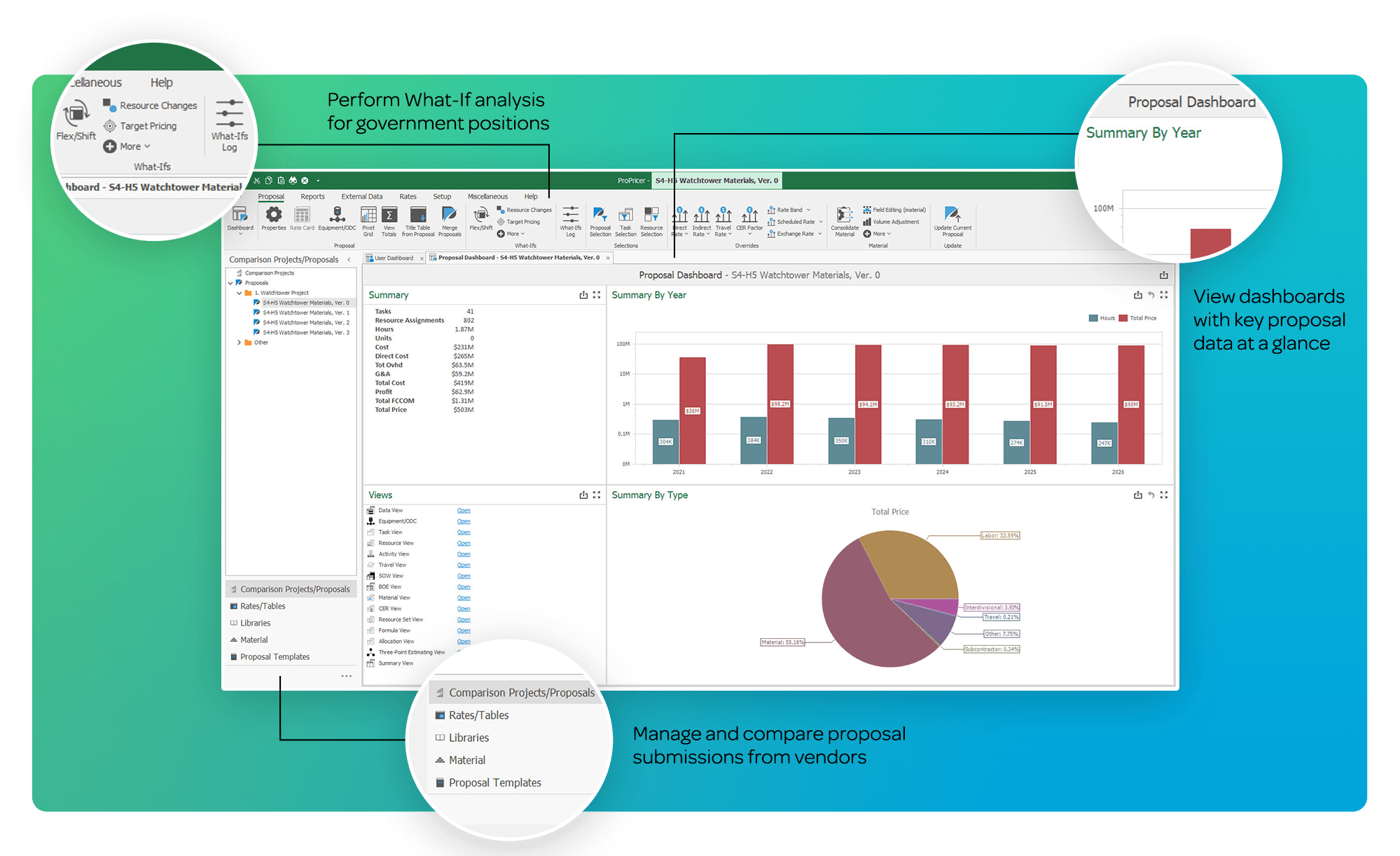Screen dimensions: 1400x856
Task: Click the Merge Proposals icon
Action: 450,219
